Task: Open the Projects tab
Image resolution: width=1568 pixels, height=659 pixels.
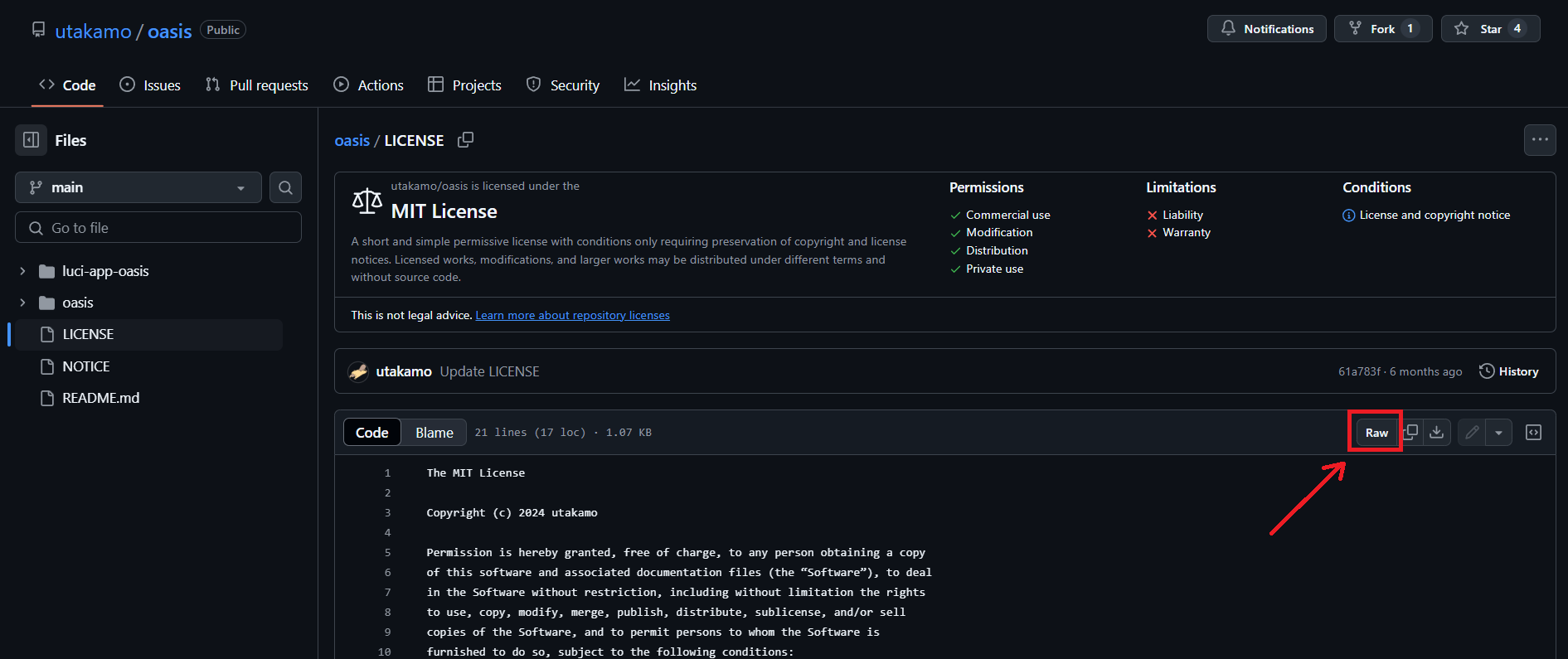Action: pos(464,85)
